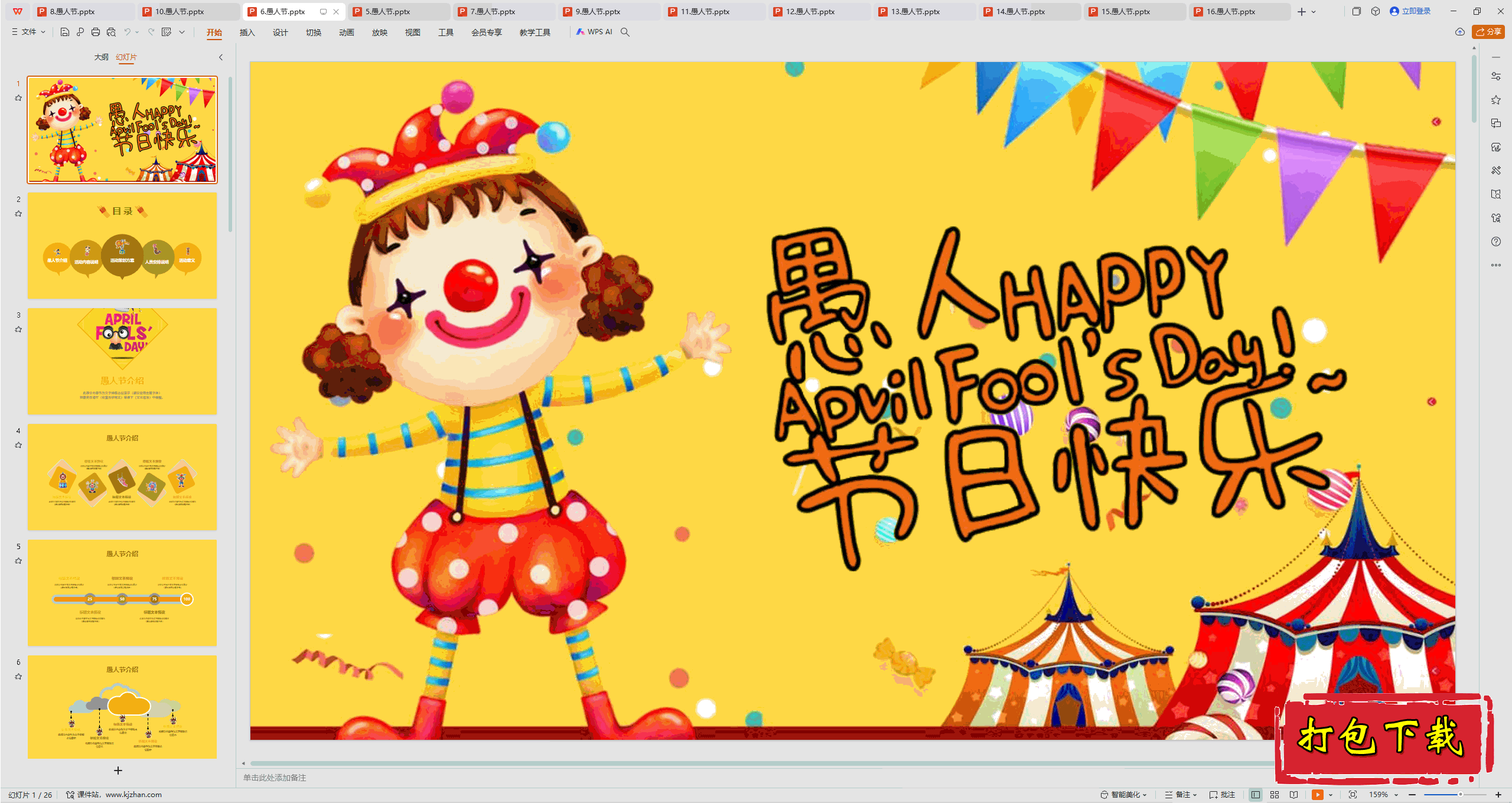The width and height of the screenshot is (1512, 803).
Task: Expand the quick toolbar customize chevron
Action: (182, 32)
